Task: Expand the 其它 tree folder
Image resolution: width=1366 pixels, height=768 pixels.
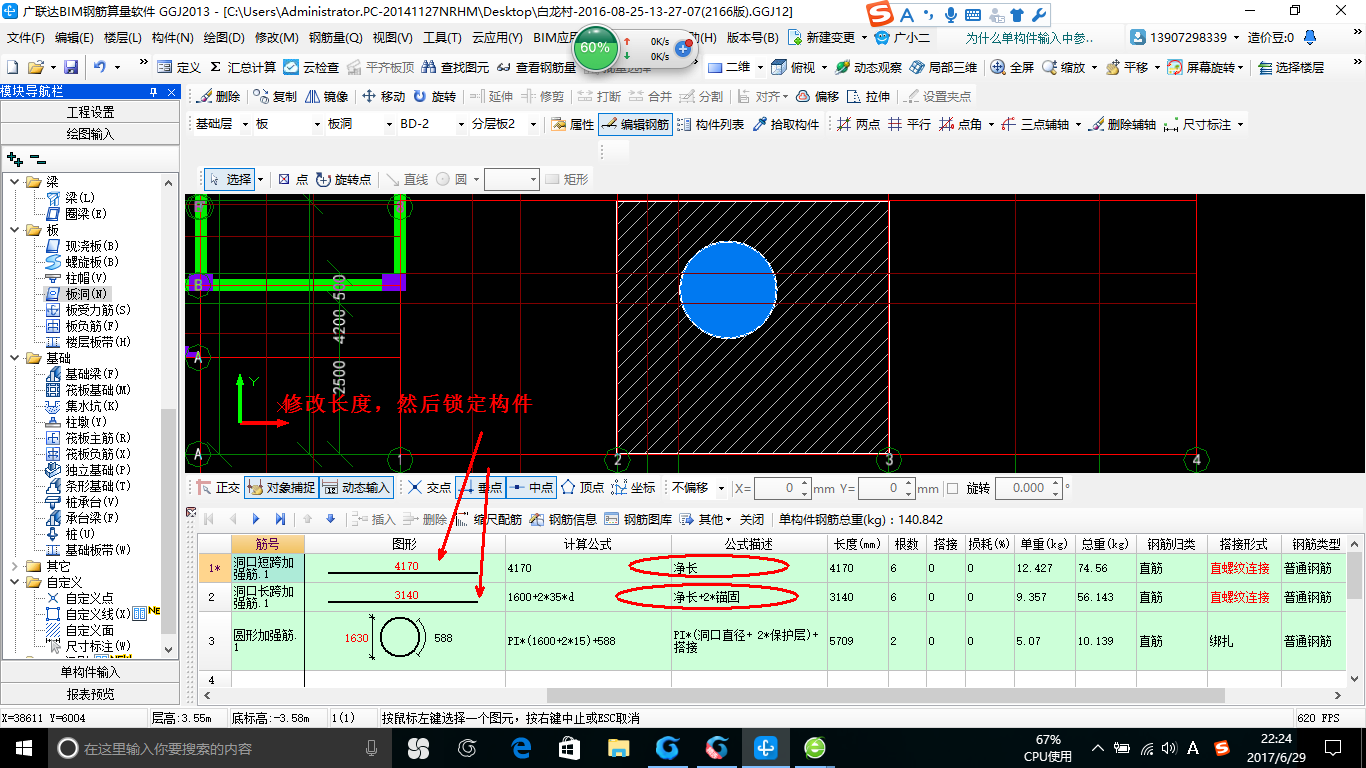Action: pos(15,566)
